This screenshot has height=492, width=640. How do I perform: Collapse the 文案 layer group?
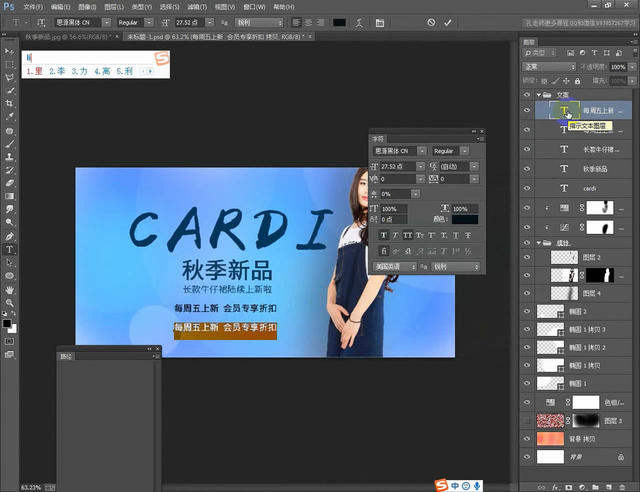point(539,95)
